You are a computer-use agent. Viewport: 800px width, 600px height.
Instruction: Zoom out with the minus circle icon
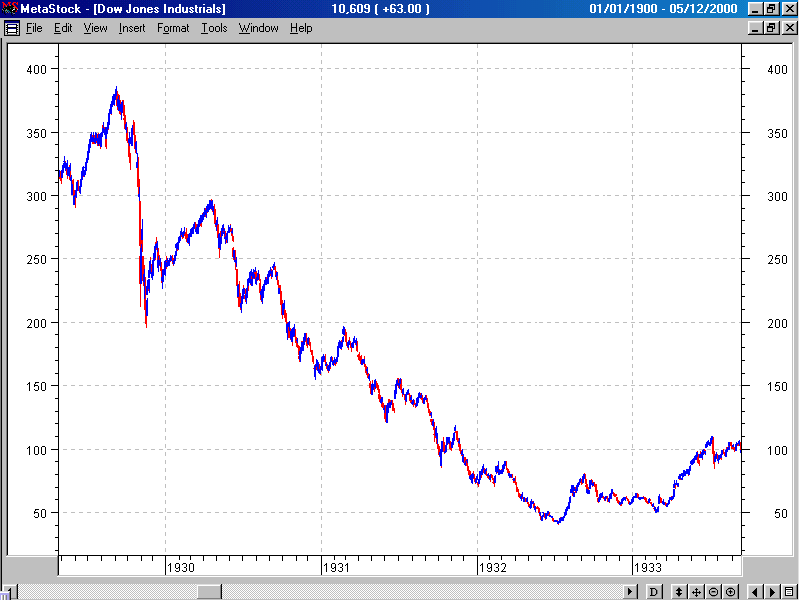click(x=713, y=592)
